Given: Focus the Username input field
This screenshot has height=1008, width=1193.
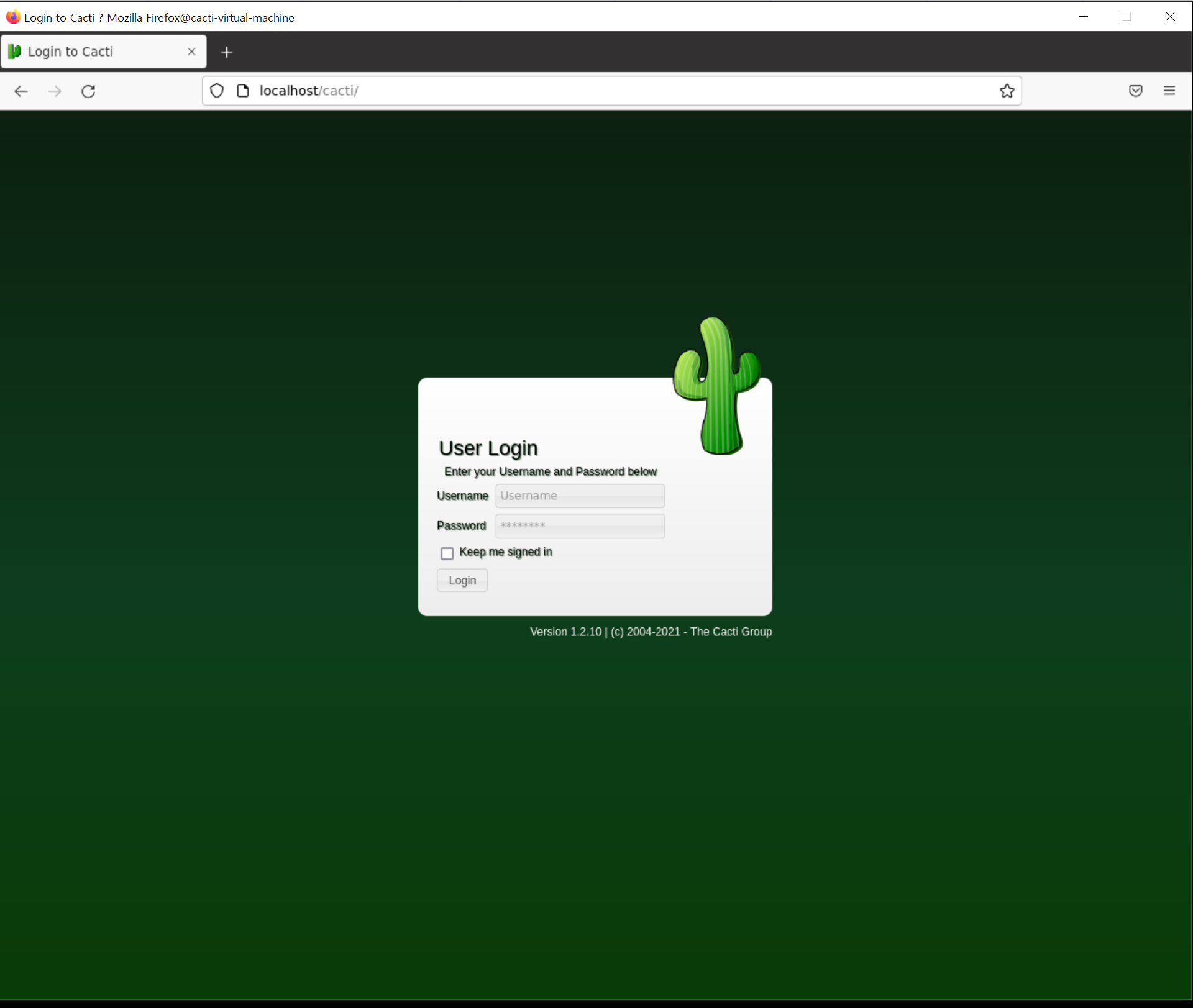Looking at the screenshot, I should tap(579, 496).
